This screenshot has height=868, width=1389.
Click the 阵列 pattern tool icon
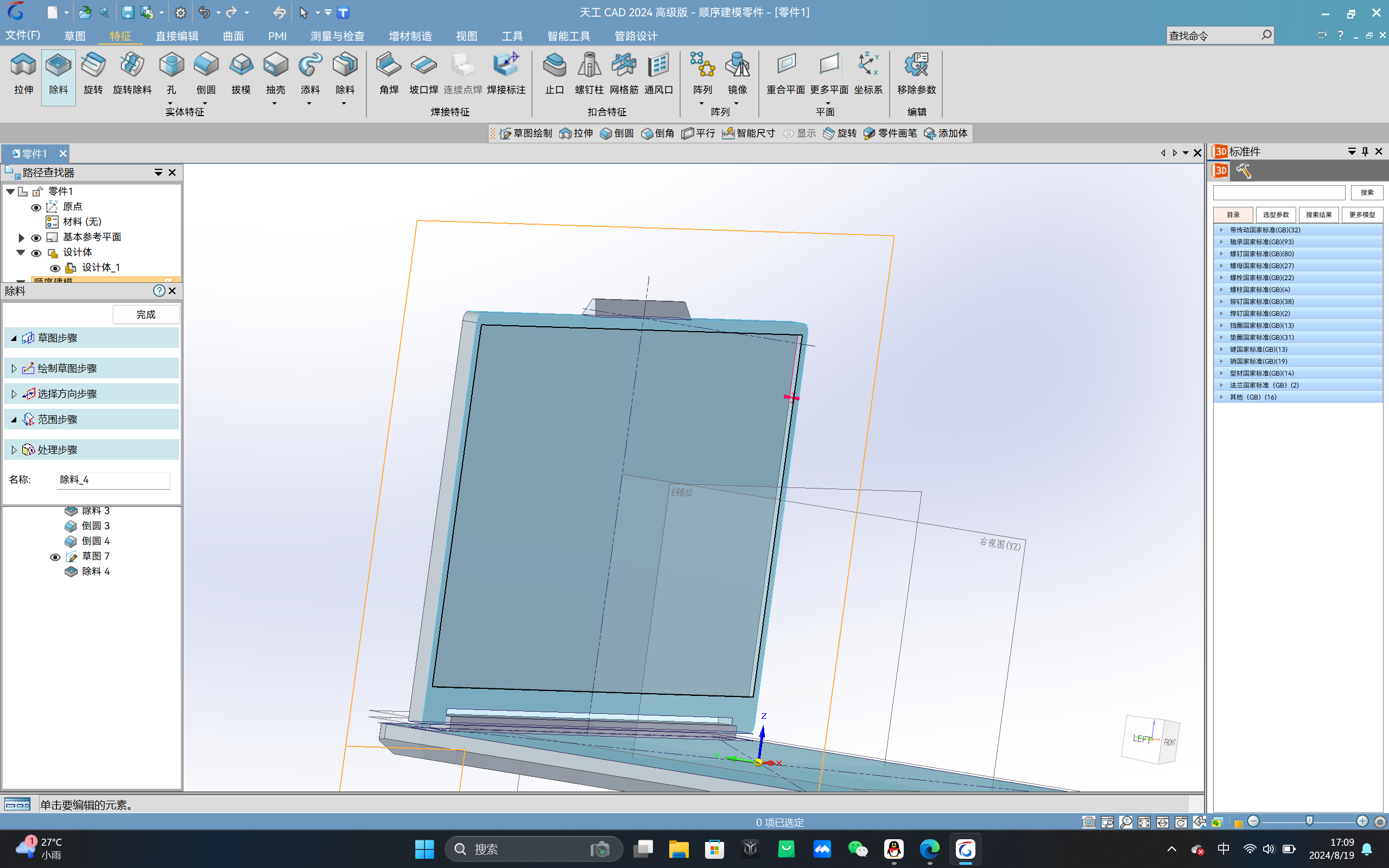click(x=702, y=73)
